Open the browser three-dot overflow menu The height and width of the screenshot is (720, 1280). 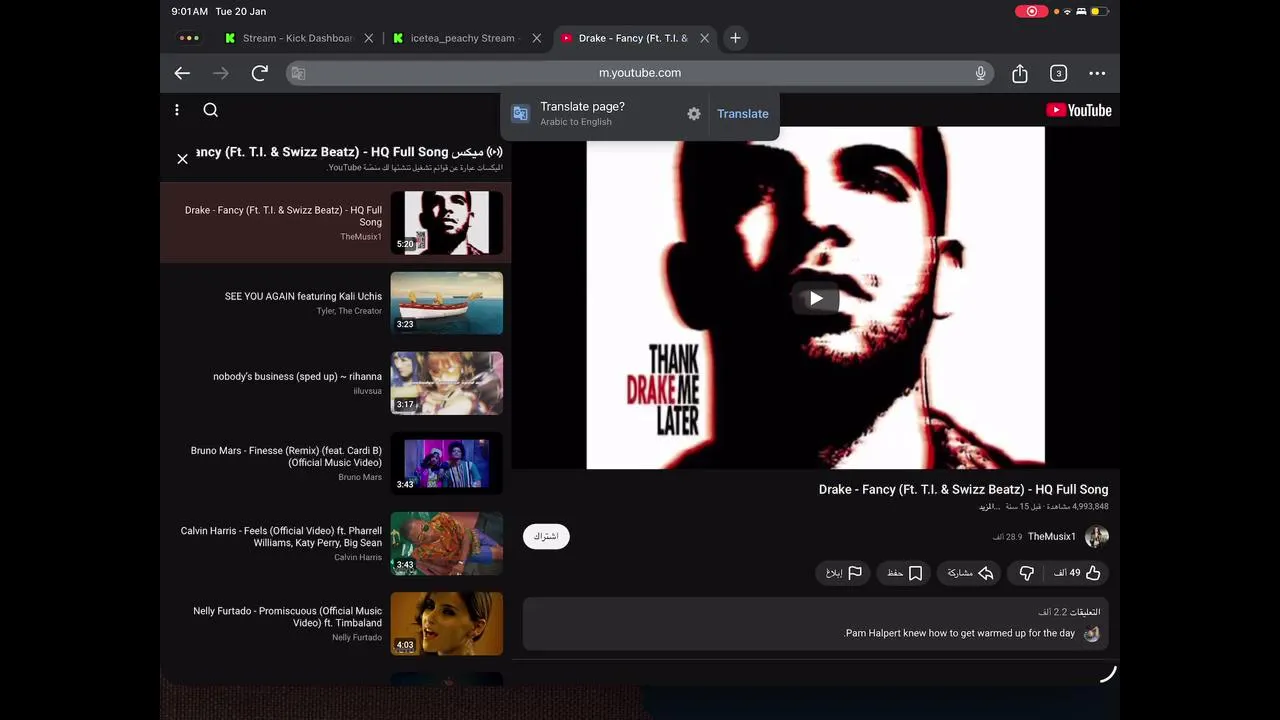pyautogui.click(x=1097, y=73)
